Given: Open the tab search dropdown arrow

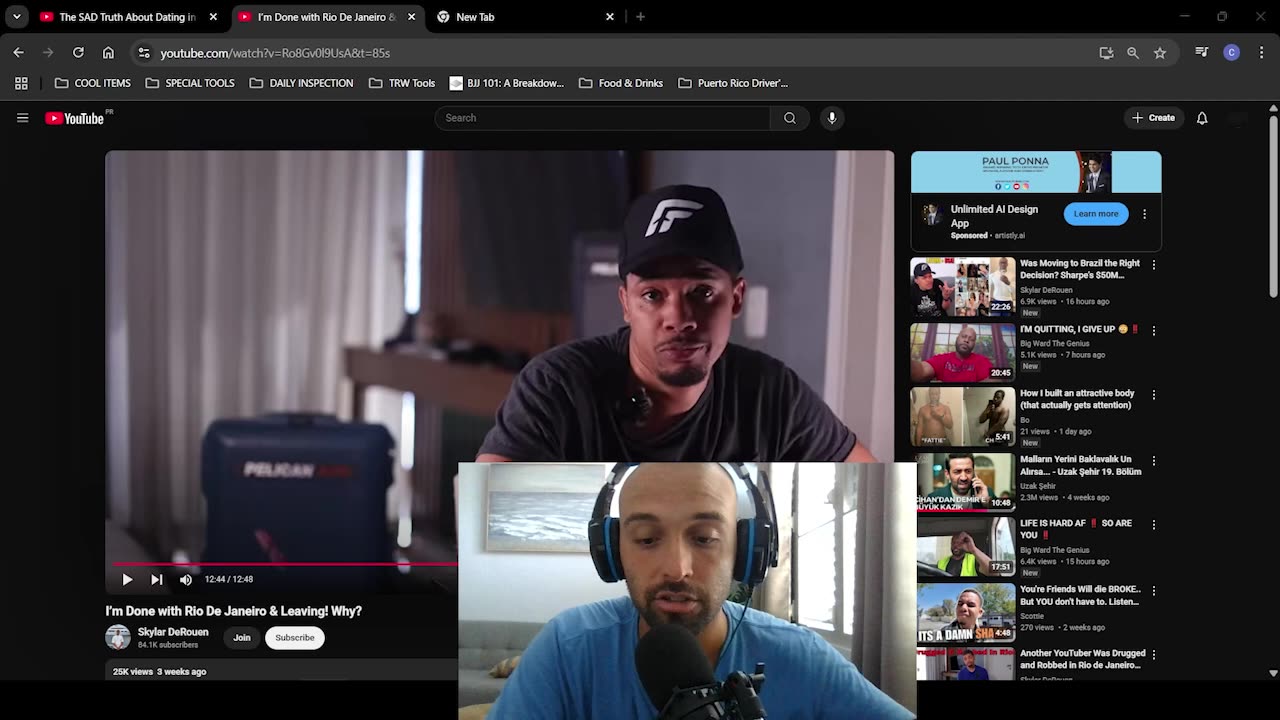Looking at the screenshot, I should pyautogui.click(x=17, y=17).
